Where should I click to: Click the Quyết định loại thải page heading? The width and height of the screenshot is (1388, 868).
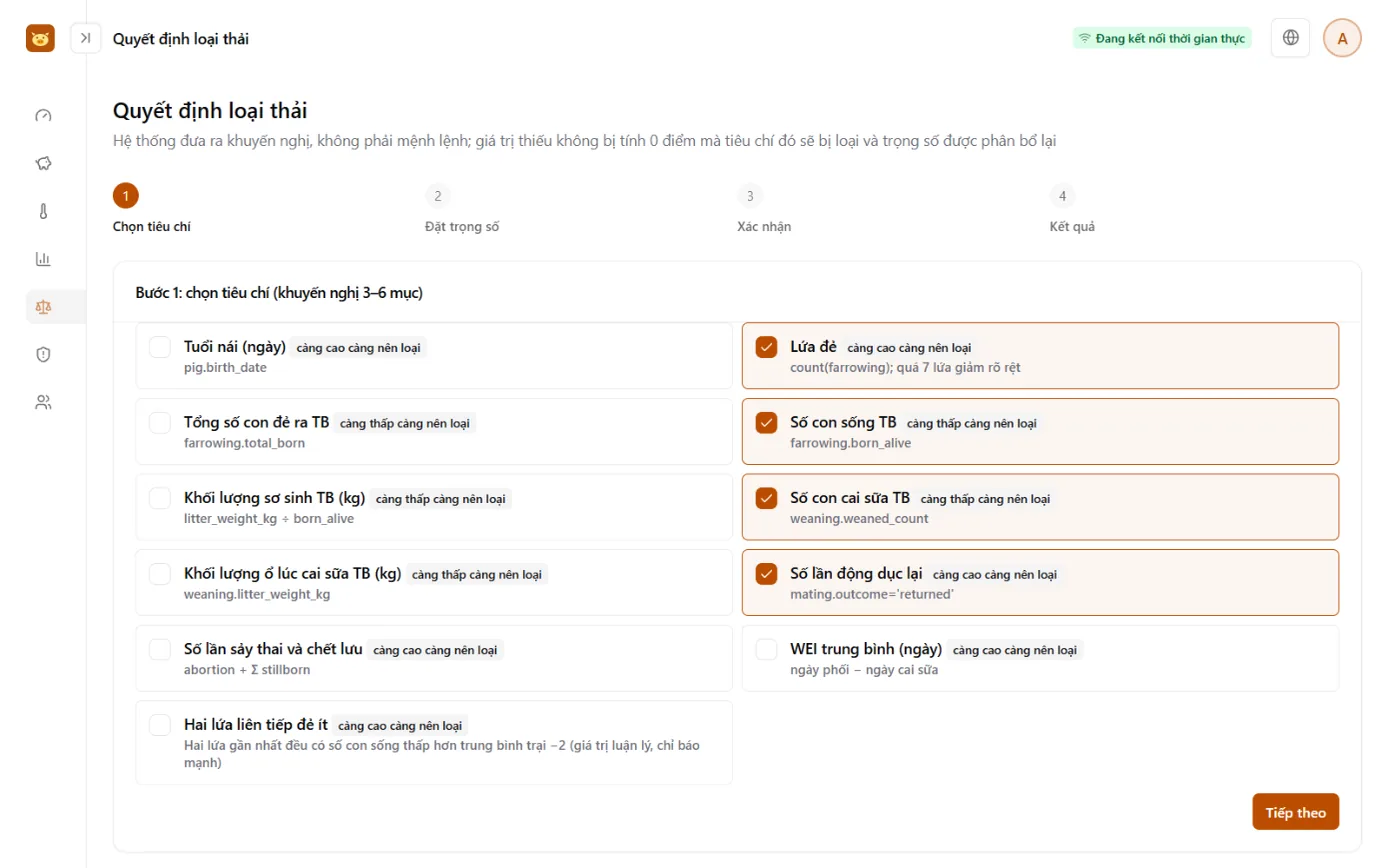click(210, 110)
